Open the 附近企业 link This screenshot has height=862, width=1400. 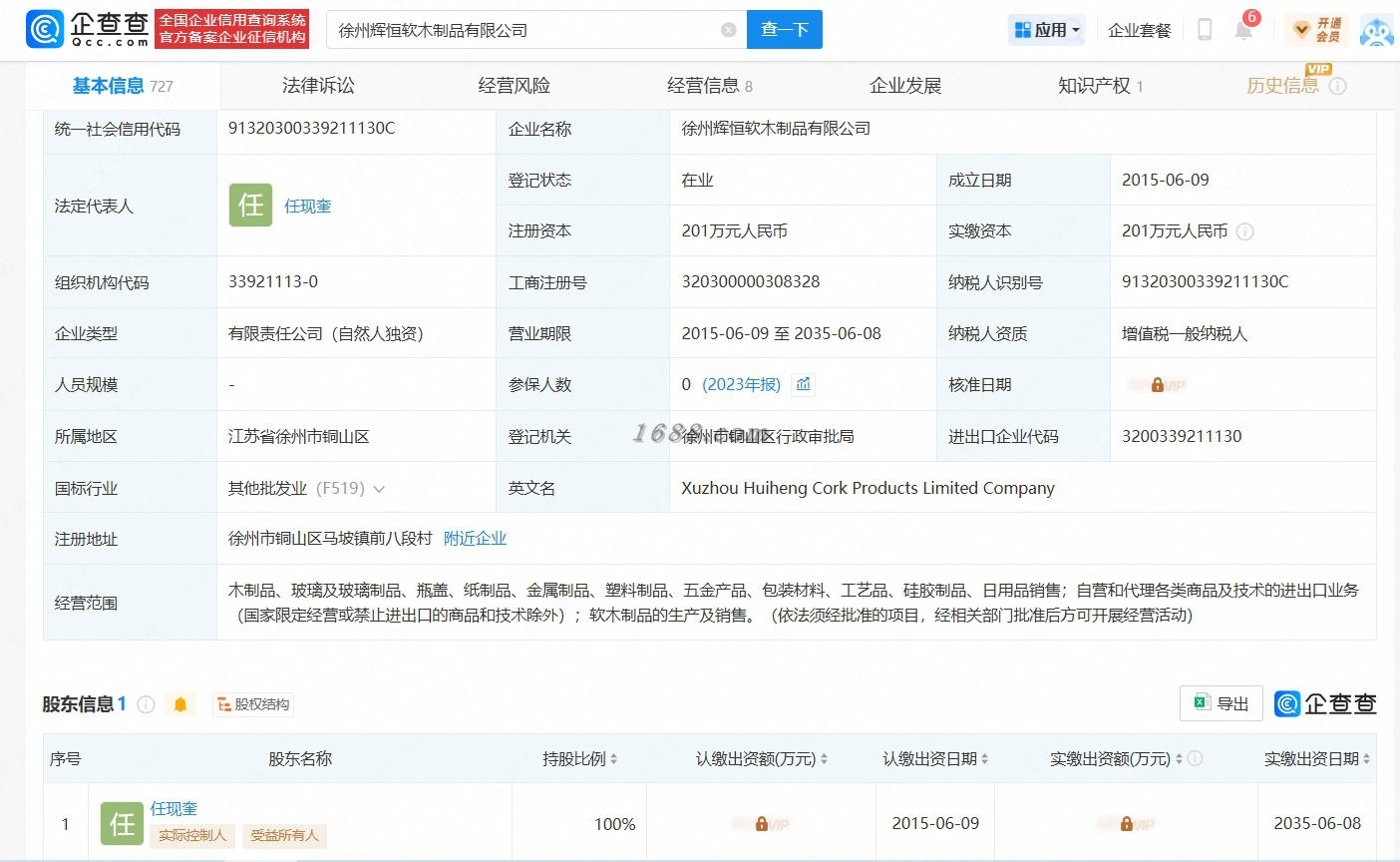(475, 539)
